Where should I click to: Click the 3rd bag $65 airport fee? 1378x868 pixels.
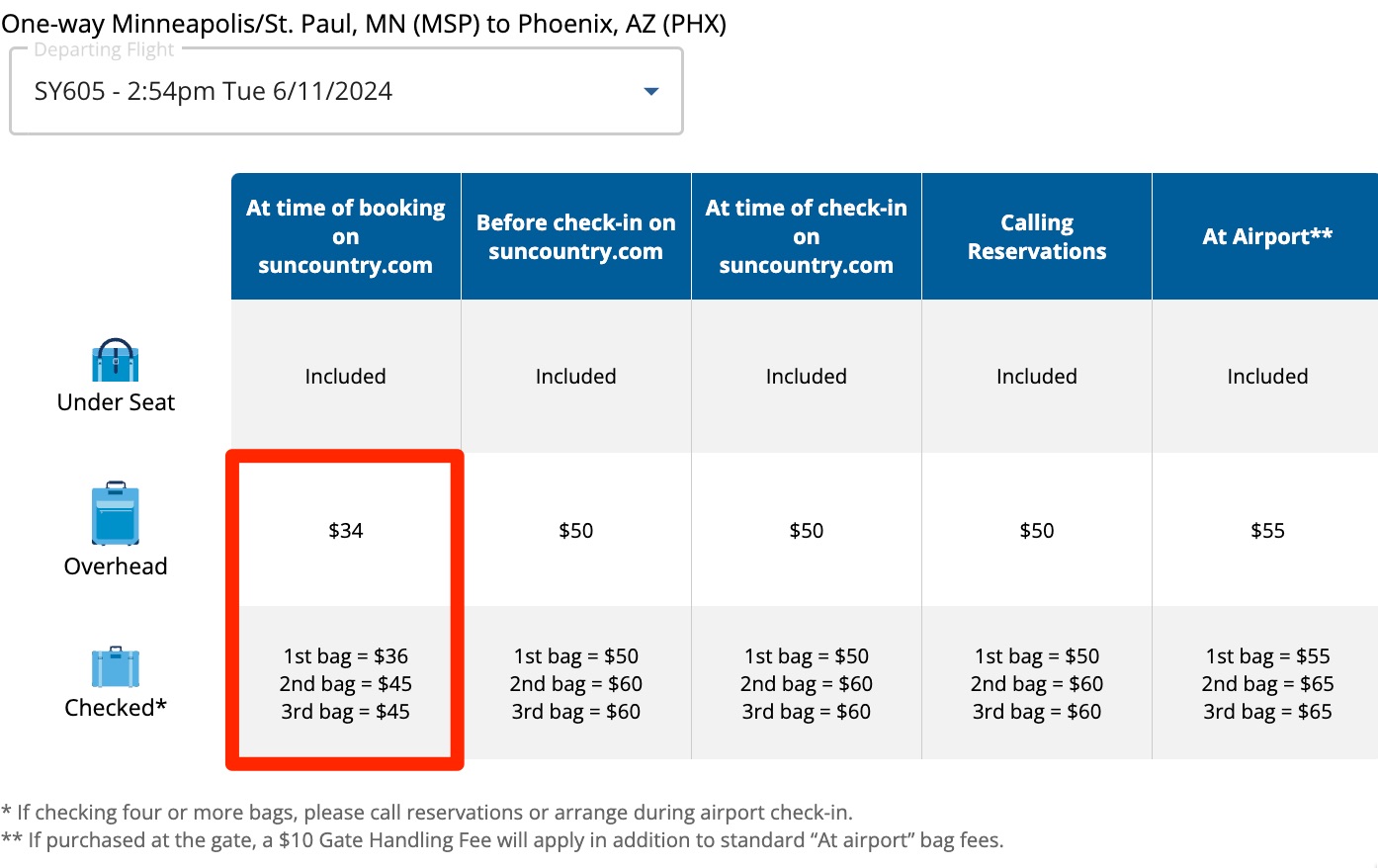(1266, 711)
